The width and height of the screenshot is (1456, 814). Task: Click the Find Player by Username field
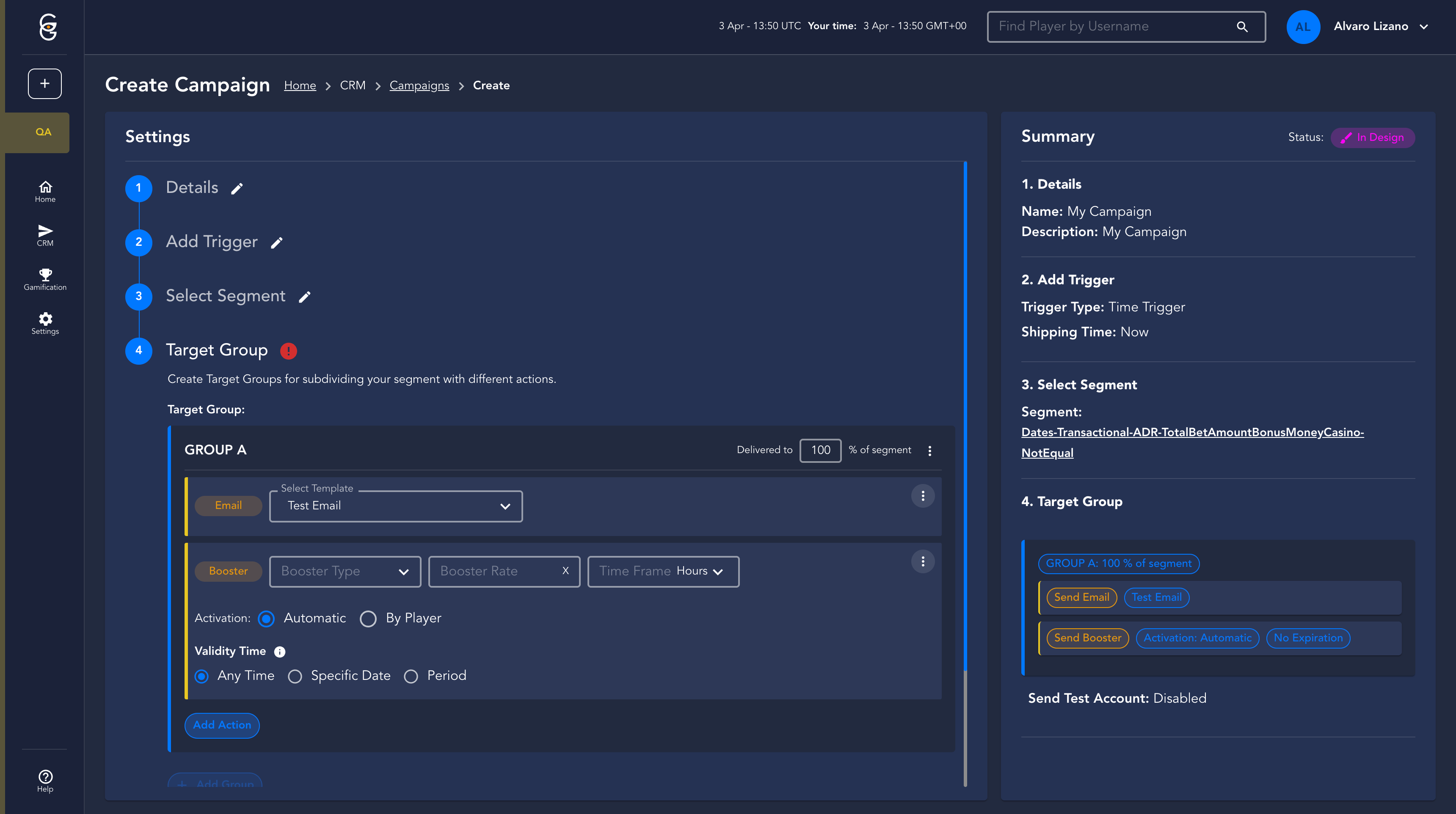pyautogui.click(x=1114, y=27)
